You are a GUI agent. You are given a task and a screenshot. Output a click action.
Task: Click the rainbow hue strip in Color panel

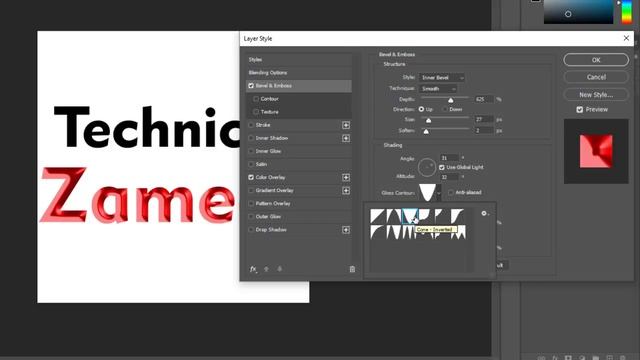pos(626,11)
